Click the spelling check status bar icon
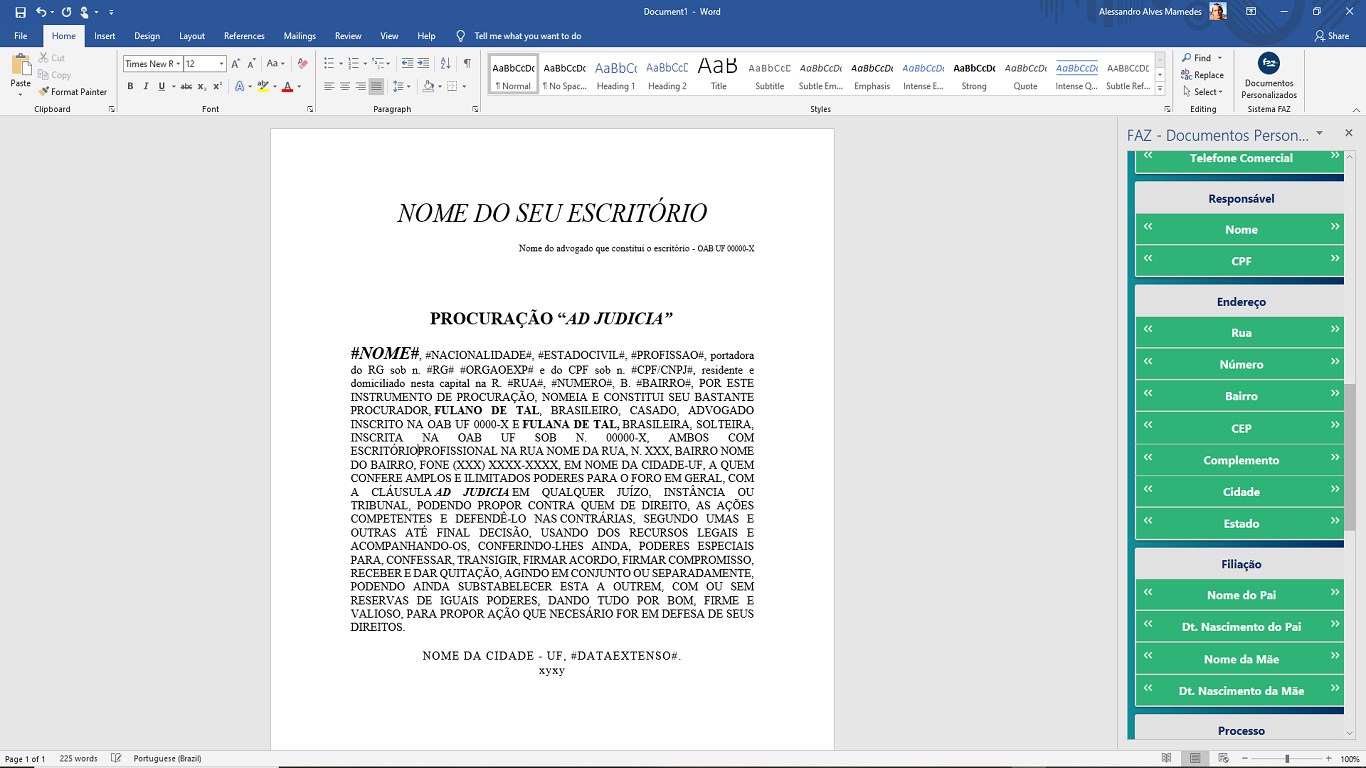This screenshot has height=768, width=1366. coord(116,759)
